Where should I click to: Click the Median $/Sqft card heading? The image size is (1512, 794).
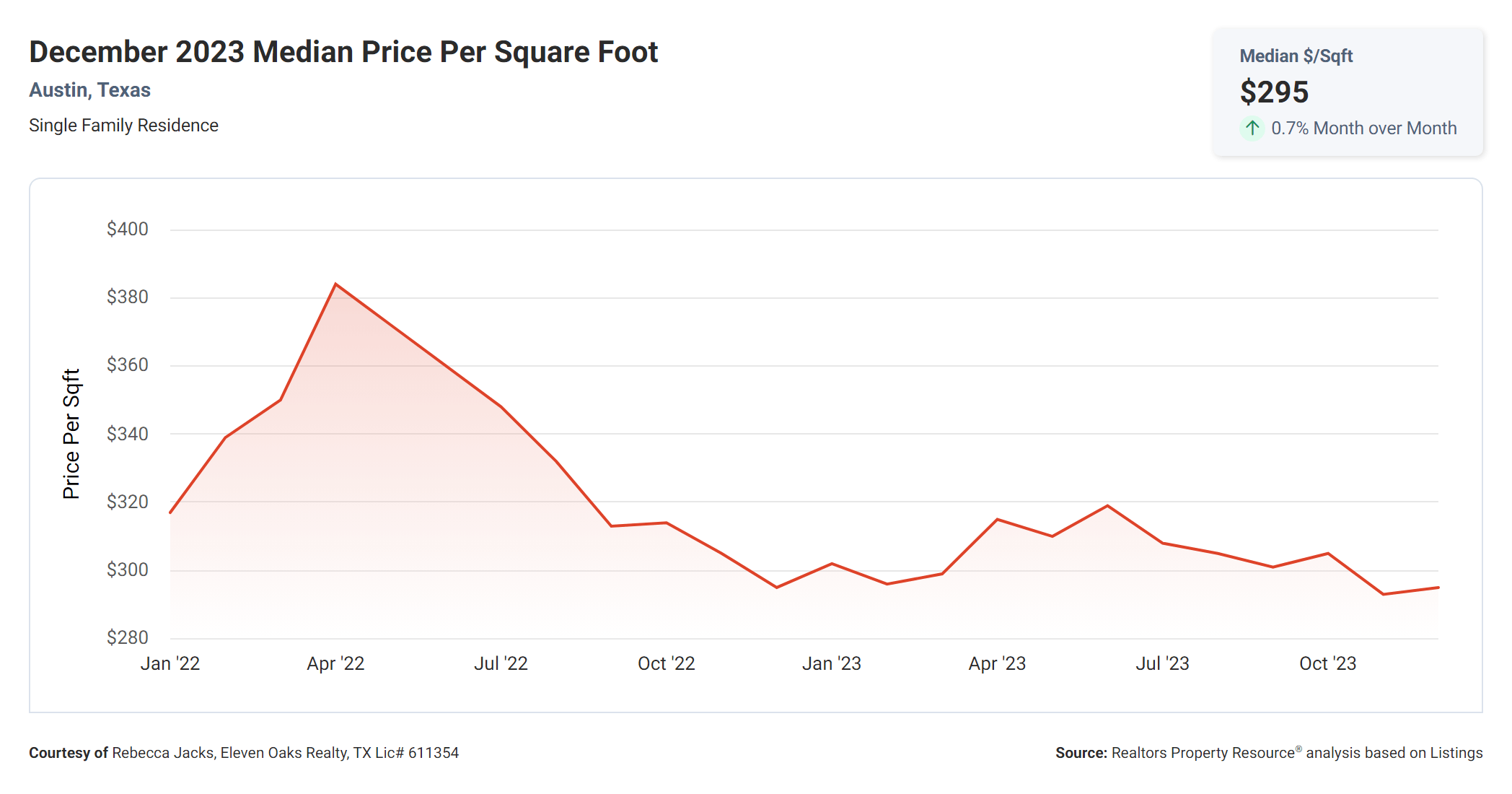(x=1296, y=56)
